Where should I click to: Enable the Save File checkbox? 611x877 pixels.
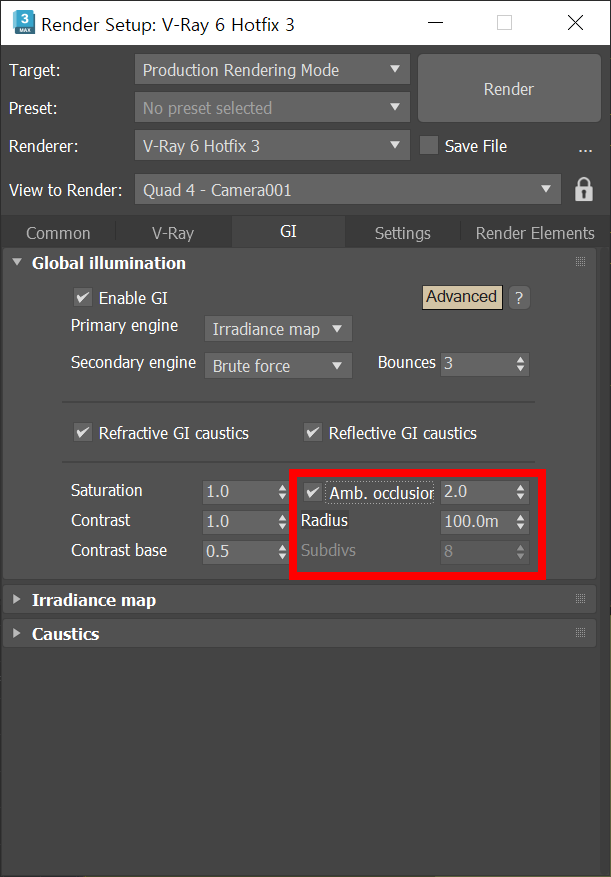[429, 145]
